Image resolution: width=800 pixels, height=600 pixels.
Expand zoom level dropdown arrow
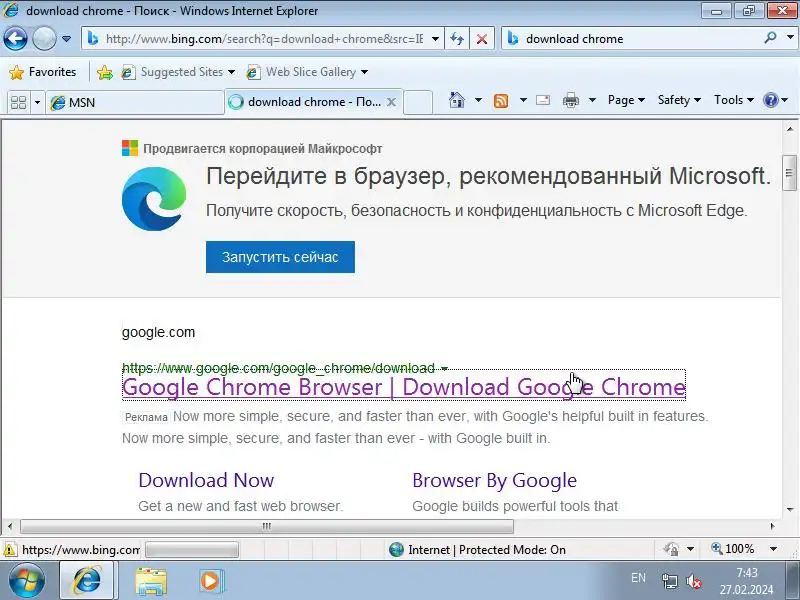click(773, 549)
